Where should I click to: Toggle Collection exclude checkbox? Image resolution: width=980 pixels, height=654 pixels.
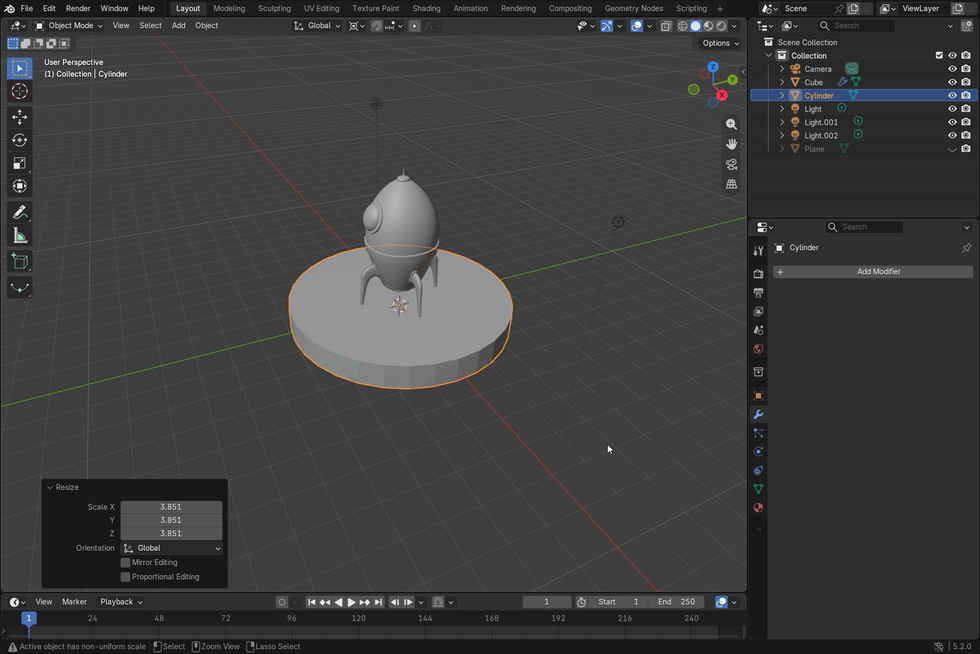click(x=939, y=55)
